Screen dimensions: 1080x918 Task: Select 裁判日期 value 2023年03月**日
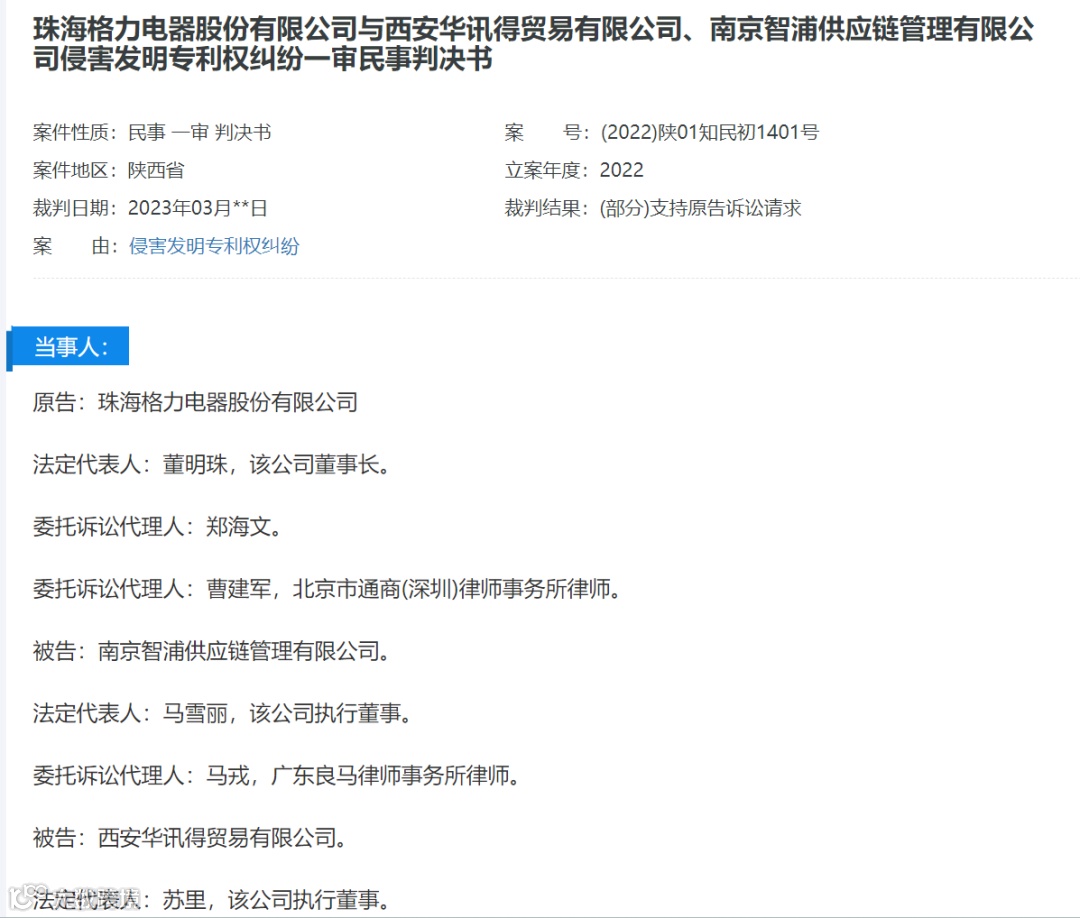coord(198,208)
